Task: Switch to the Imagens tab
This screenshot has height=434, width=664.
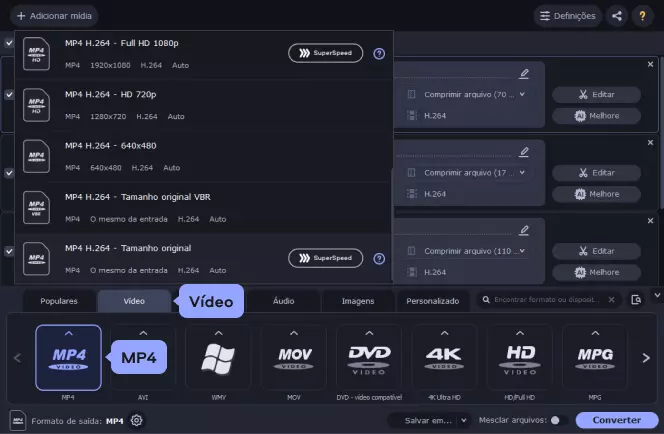Action: (x=358, y=301)
